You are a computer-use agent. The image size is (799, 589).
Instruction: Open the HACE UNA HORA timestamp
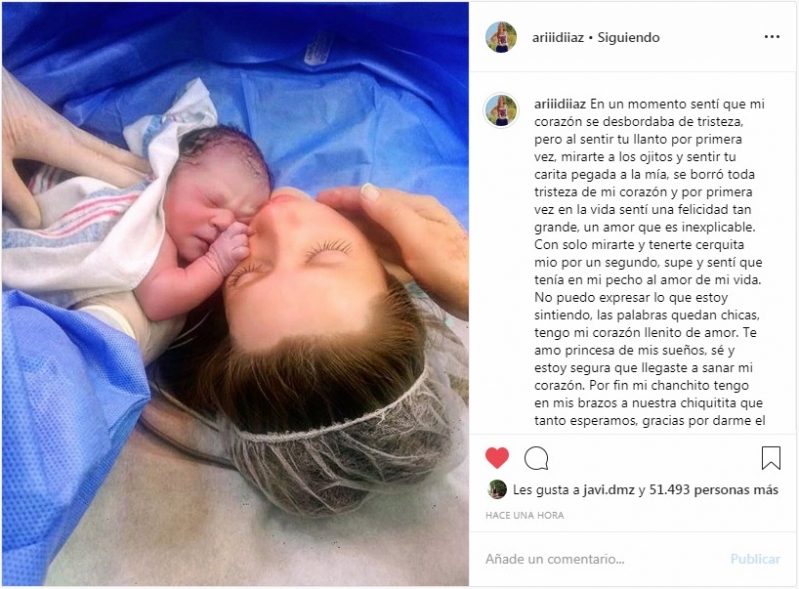tap(524, 515)
